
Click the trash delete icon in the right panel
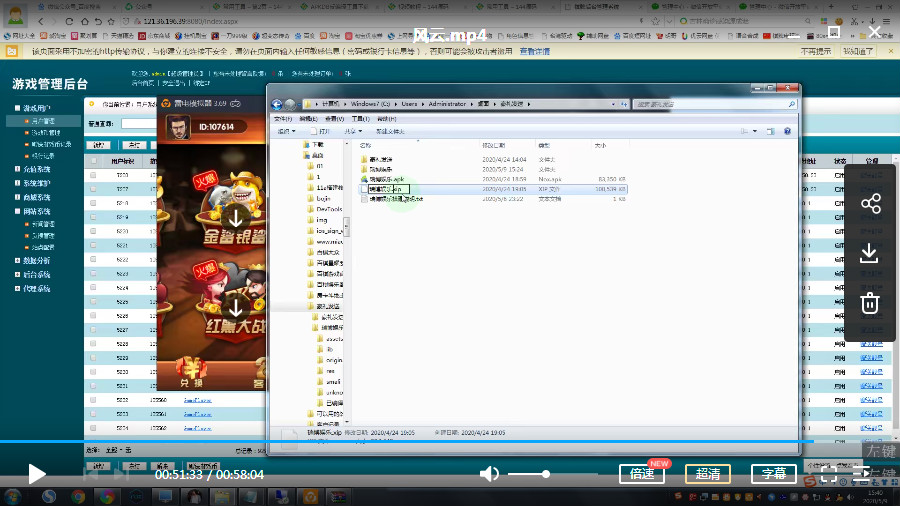point(870,303)
